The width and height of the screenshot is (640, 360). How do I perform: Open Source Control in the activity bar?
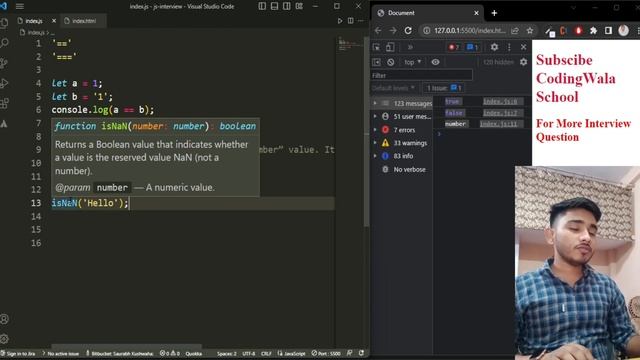[4, 63]
